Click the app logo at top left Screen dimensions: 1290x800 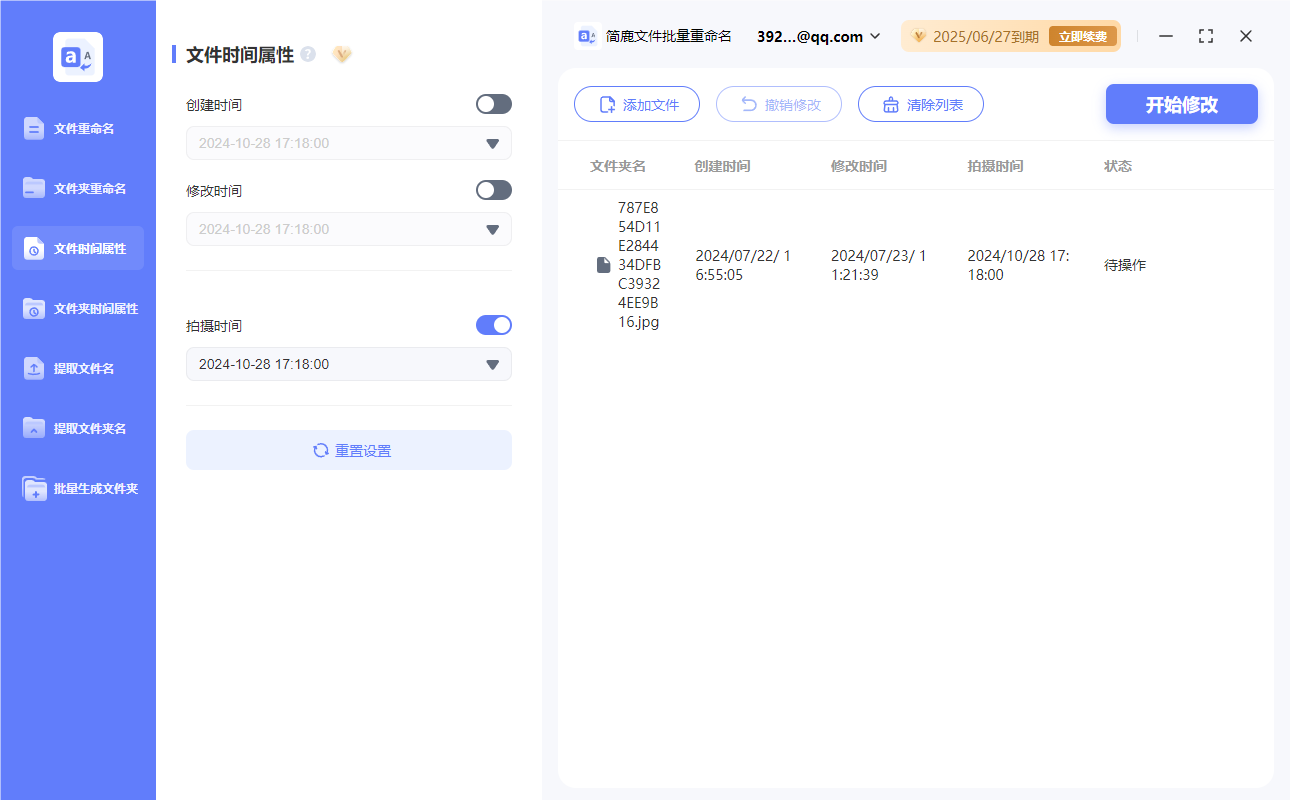(77, 56)
